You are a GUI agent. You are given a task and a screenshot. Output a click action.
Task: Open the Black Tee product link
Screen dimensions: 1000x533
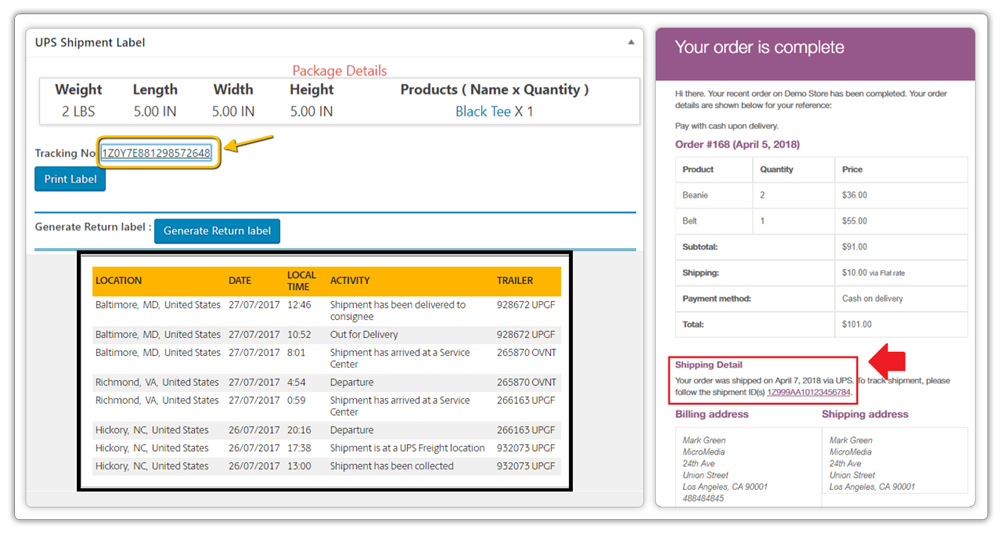pos(483,112)
